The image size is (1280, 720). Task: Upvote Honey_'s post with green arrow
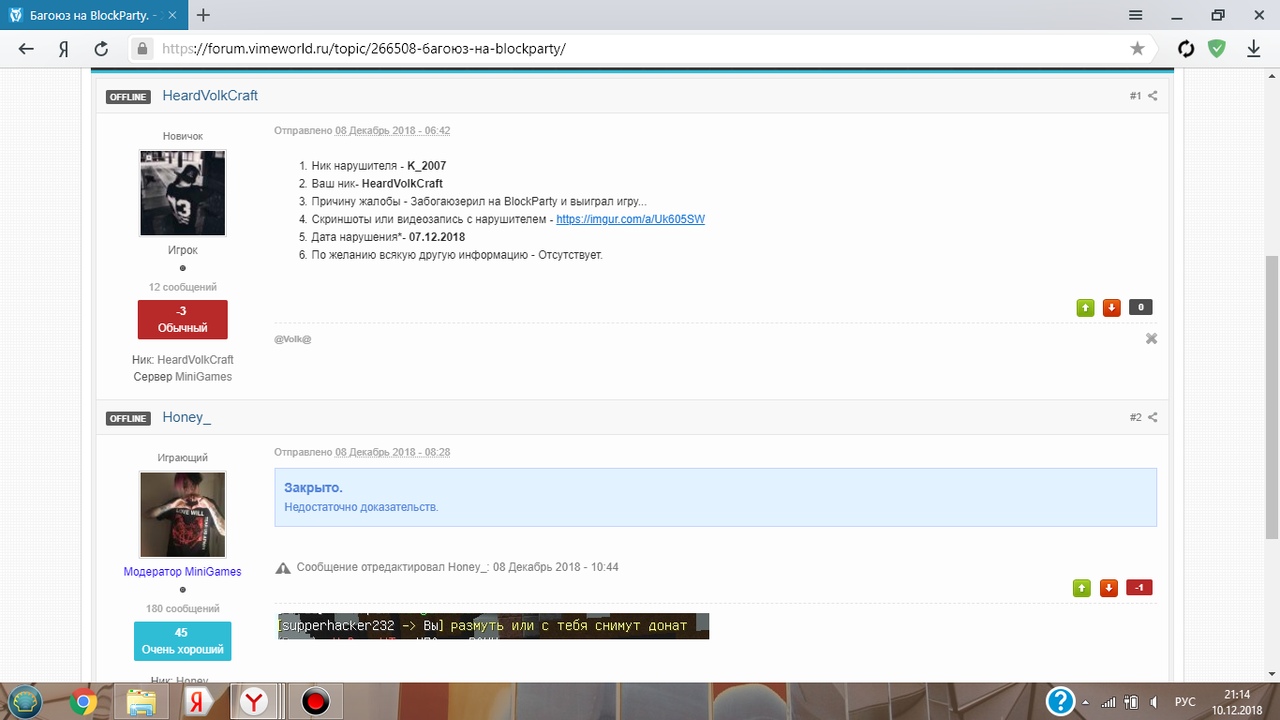tap(1082, 588)
